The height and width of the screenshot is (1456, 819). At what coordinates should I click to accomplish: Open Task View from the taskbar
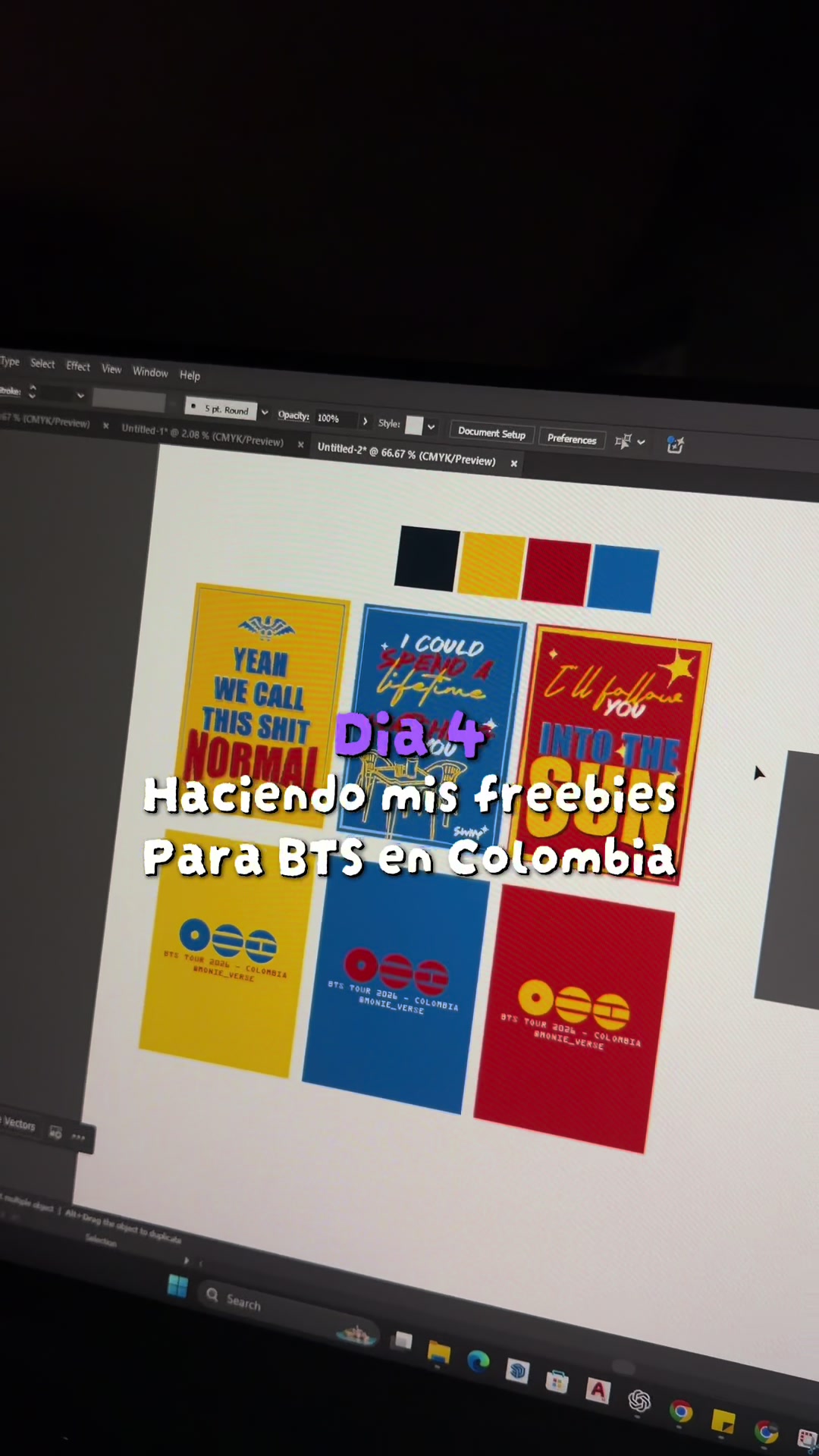(x=403, y=1340)
